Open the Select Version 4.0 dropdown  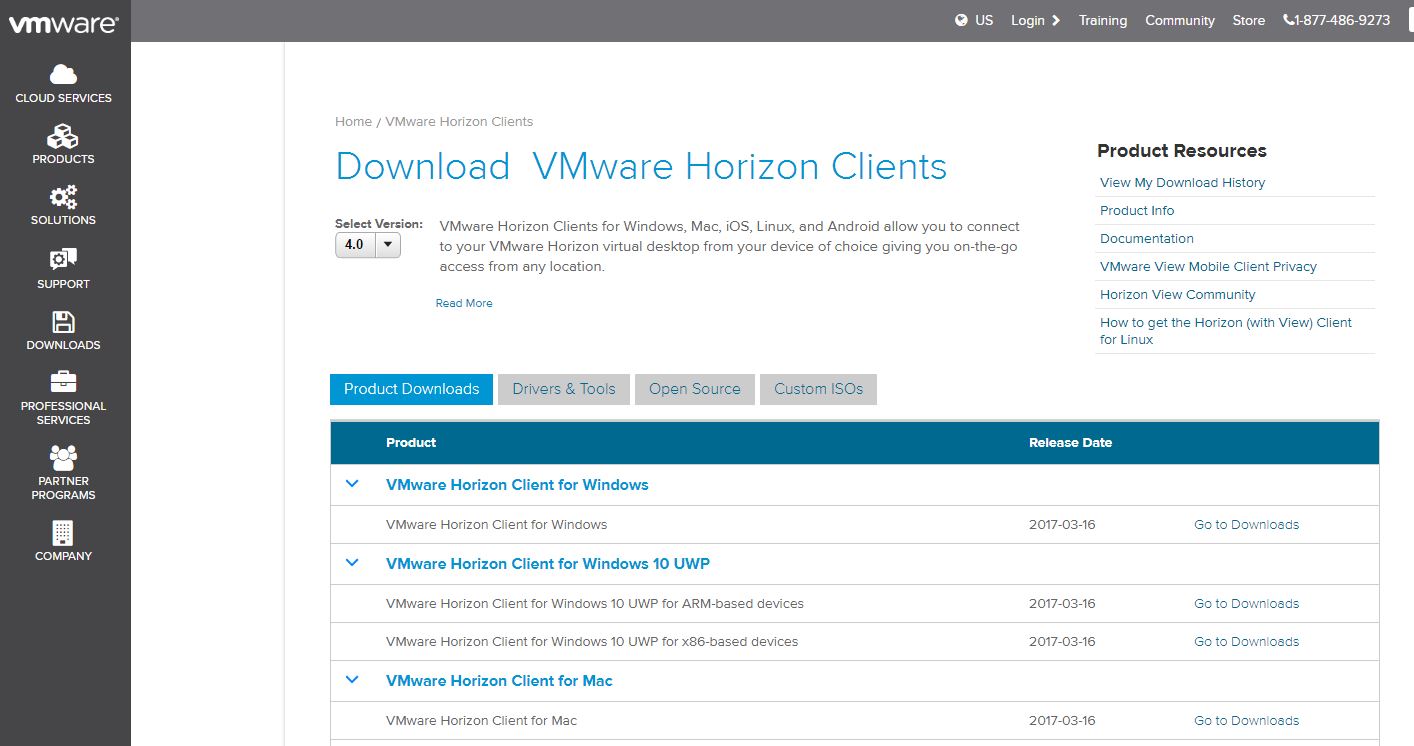click(367, 244)
